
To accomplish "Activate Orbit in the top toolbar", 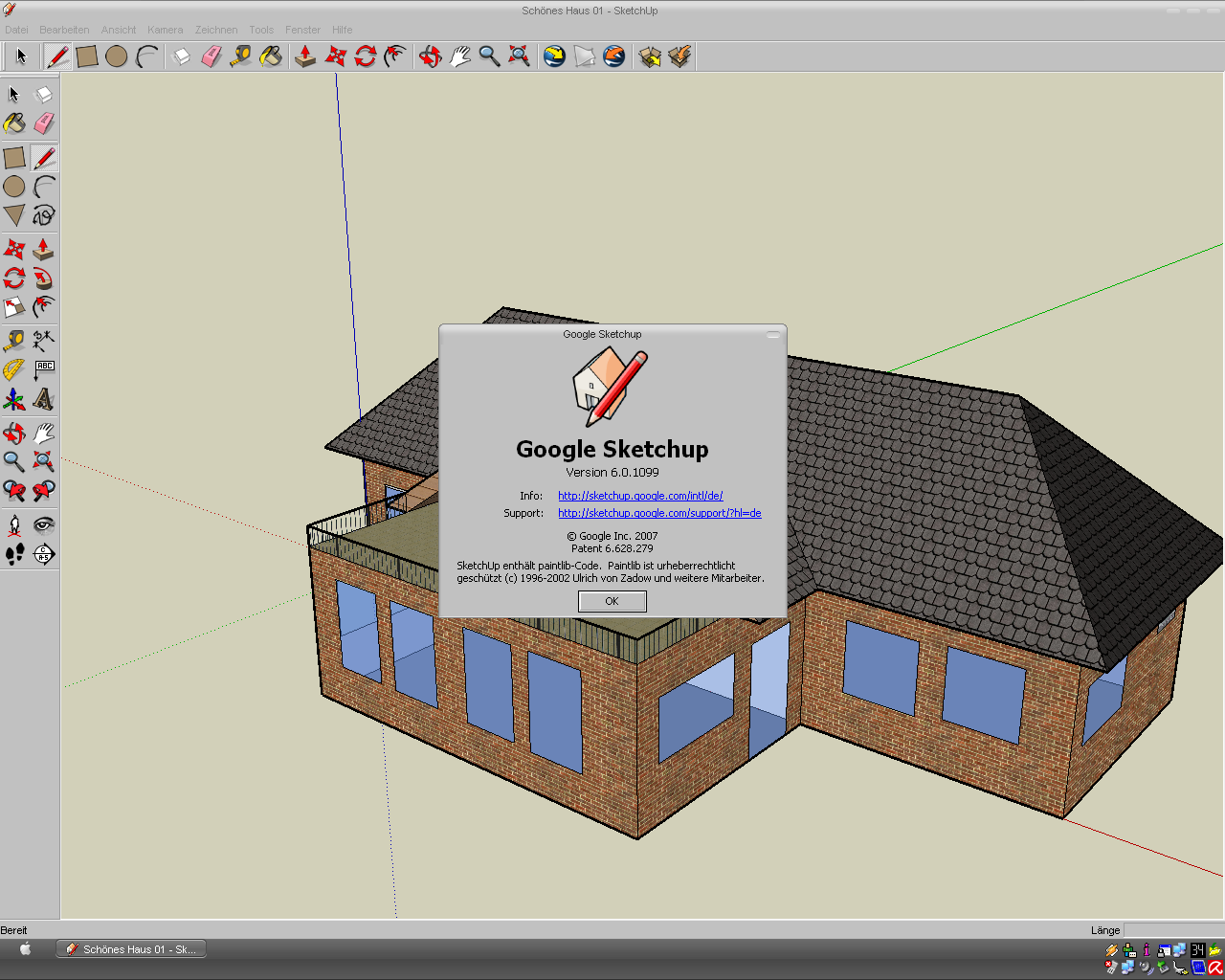I will [430, 56].
